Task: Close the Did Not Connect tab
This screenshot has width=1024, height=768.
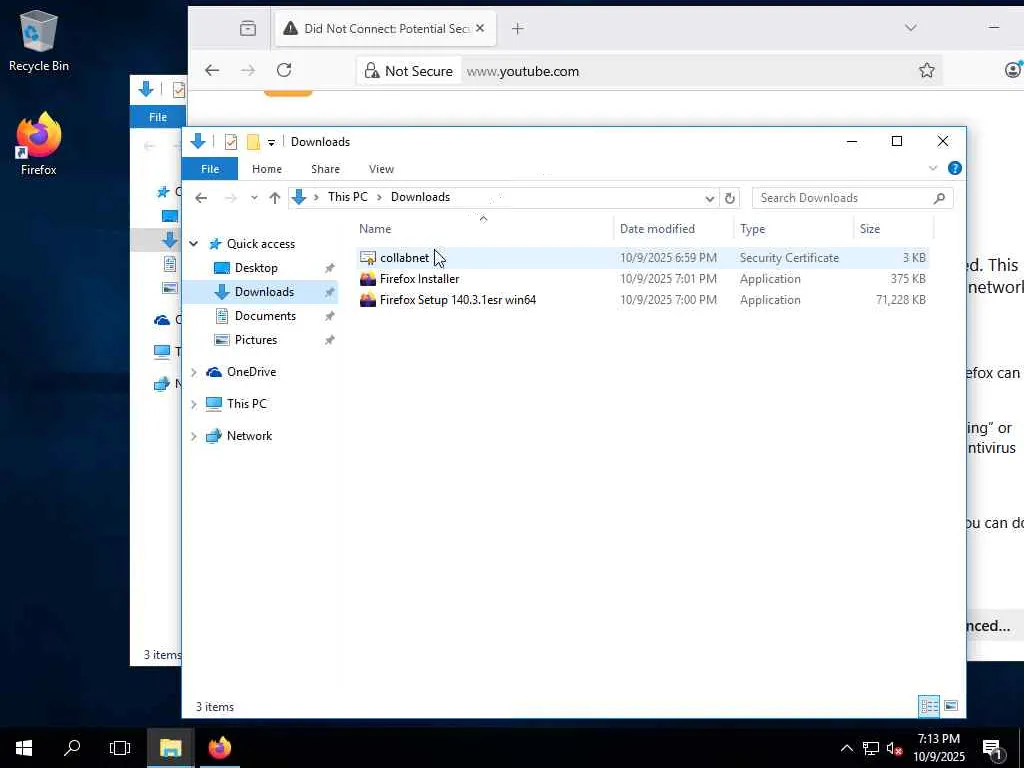Action: (x=480, y=29)
